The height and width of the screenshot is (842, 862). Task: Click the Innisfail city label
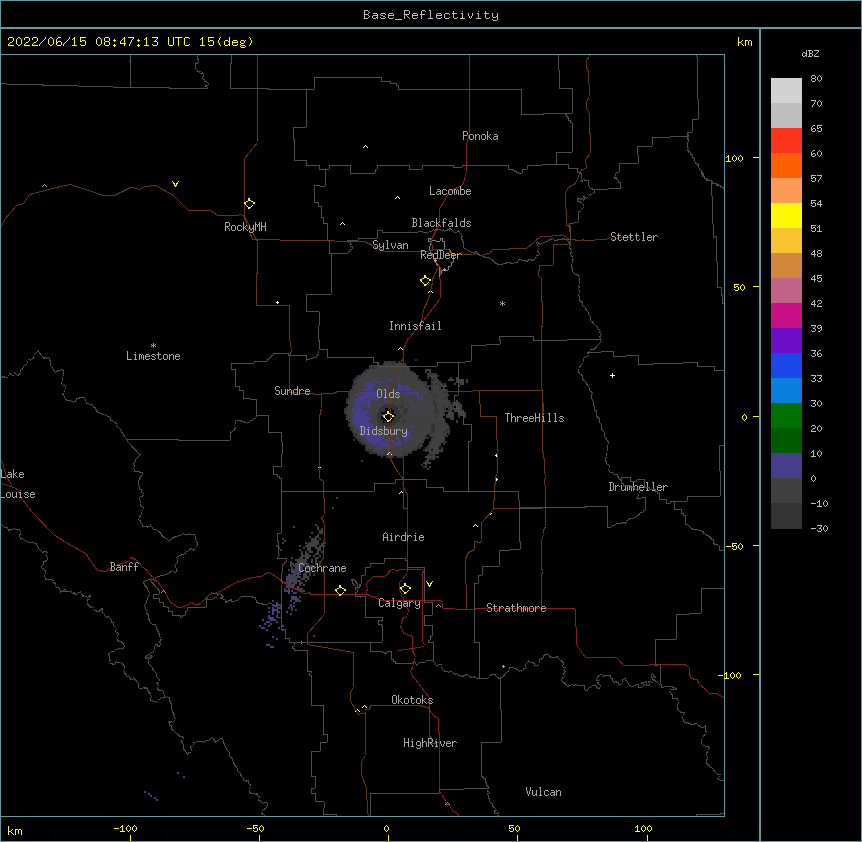[x=415, y=326]
